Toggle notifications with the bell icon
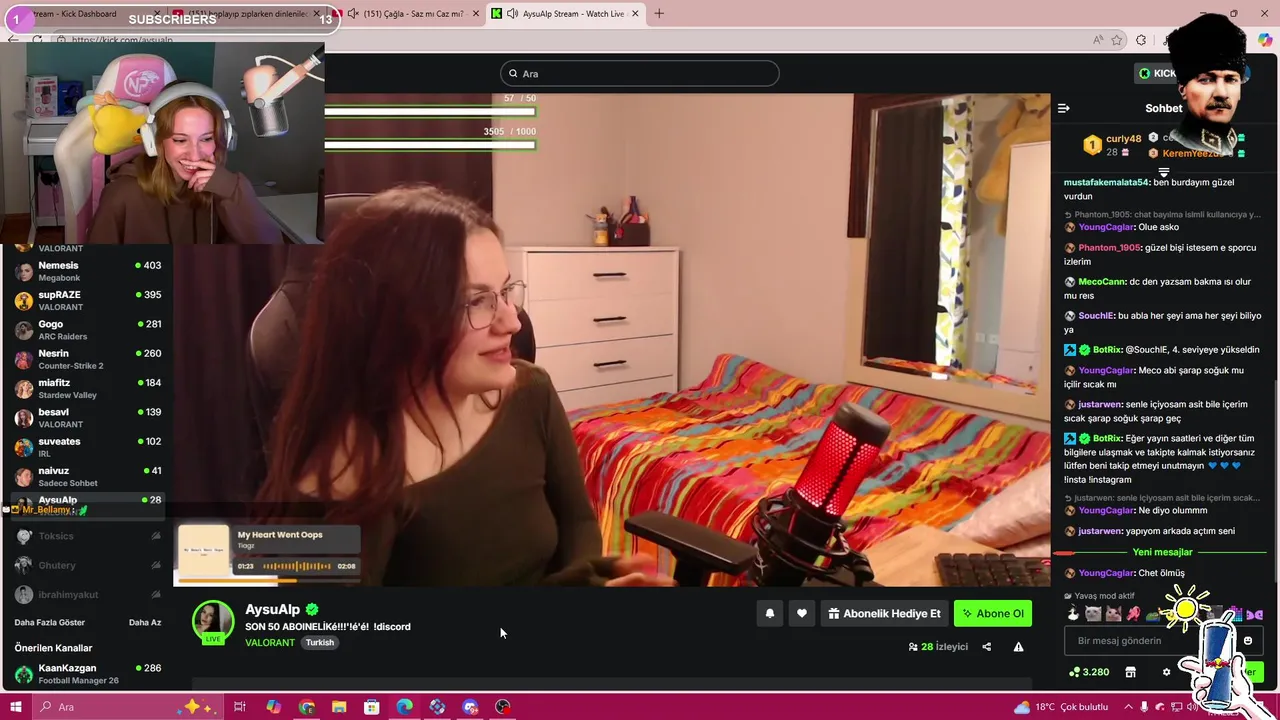 coord(770,614)
